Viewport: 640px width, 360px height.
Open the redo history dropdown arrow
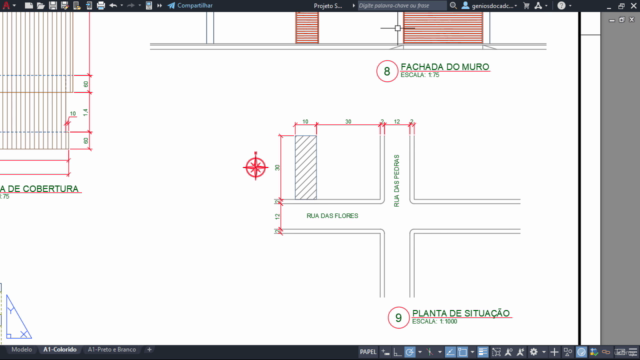coord(139,5)
